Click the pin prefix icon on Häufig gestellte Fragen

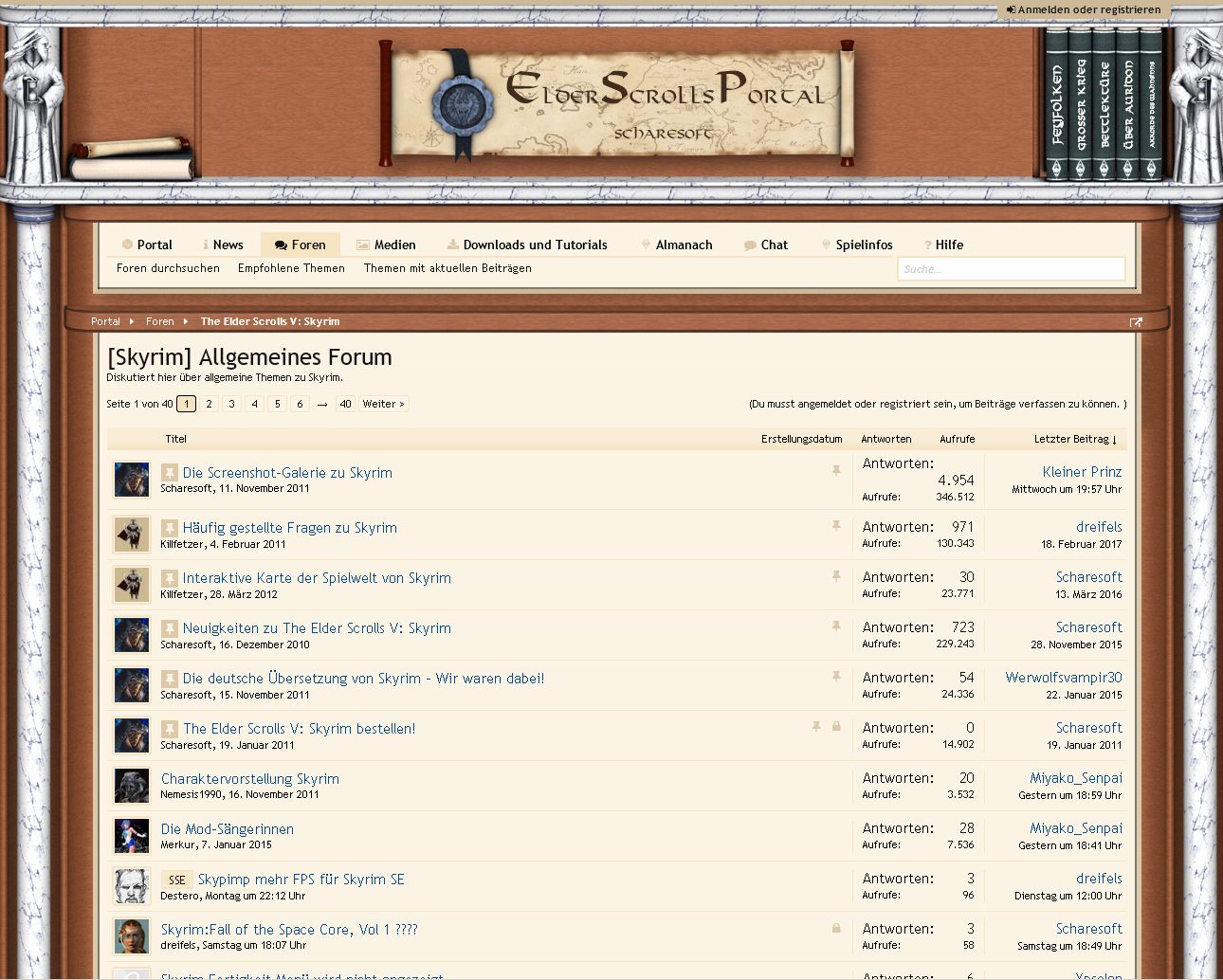click(x=169, y=528)
